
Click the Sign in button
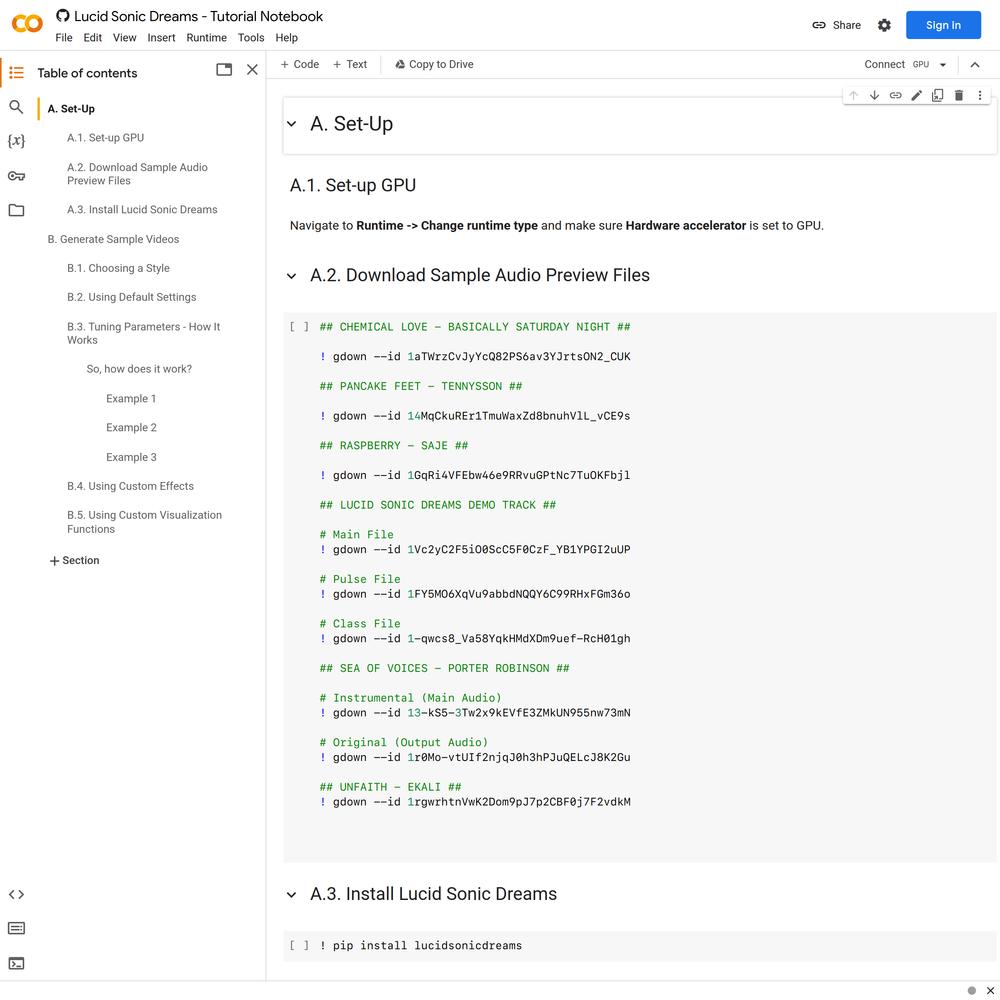click(943, 25)
